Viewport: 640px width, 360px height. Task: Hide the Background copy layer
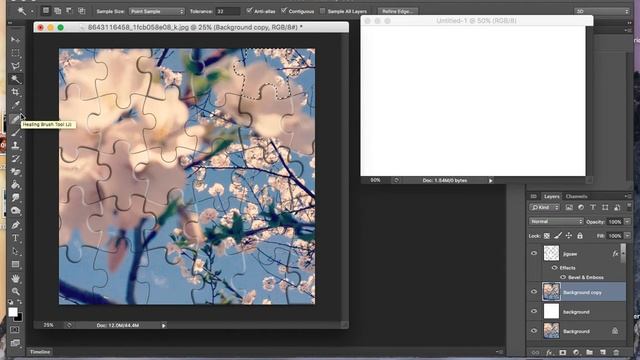coord(534,292)
